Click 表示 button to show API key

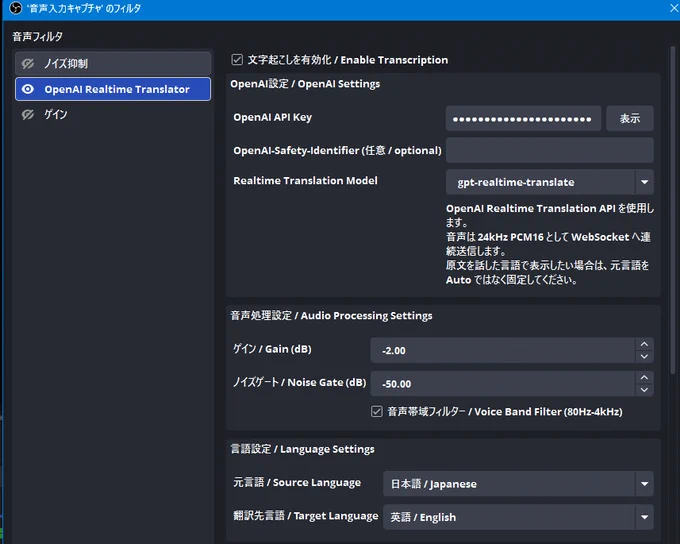click(630, 118)
